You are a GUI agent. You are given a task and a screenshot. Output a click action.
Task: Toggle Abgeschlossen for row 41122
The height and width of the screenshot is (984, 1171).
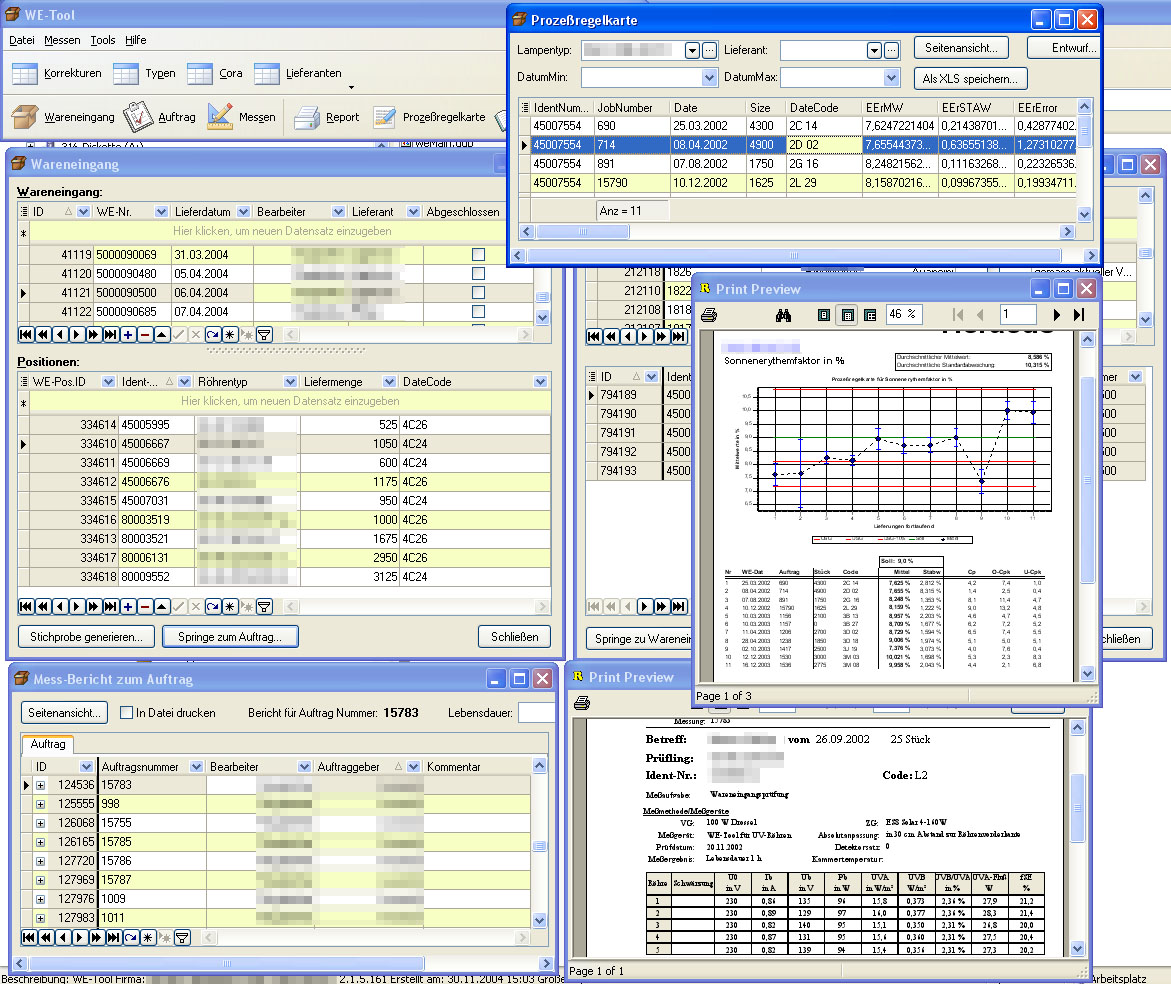point(479,311)
